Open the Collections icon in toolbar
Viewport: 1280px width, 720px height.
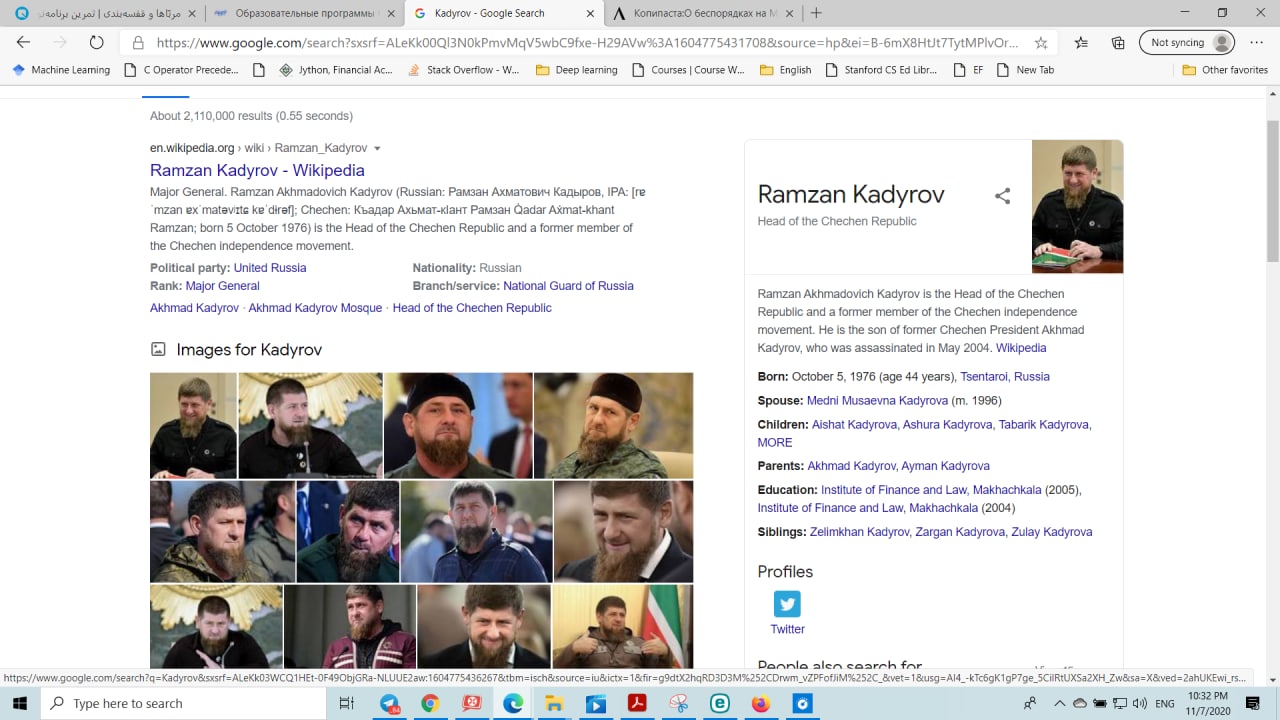[x=1118, y=43]
